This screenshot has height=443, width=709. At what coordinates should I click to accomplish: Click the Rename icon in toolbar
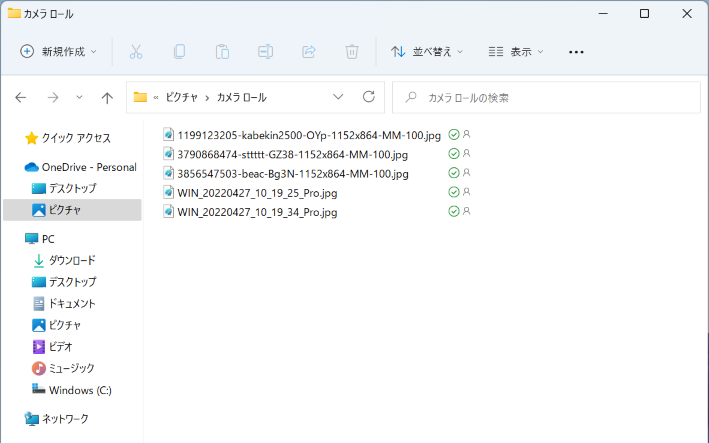[x=265, y=52]
